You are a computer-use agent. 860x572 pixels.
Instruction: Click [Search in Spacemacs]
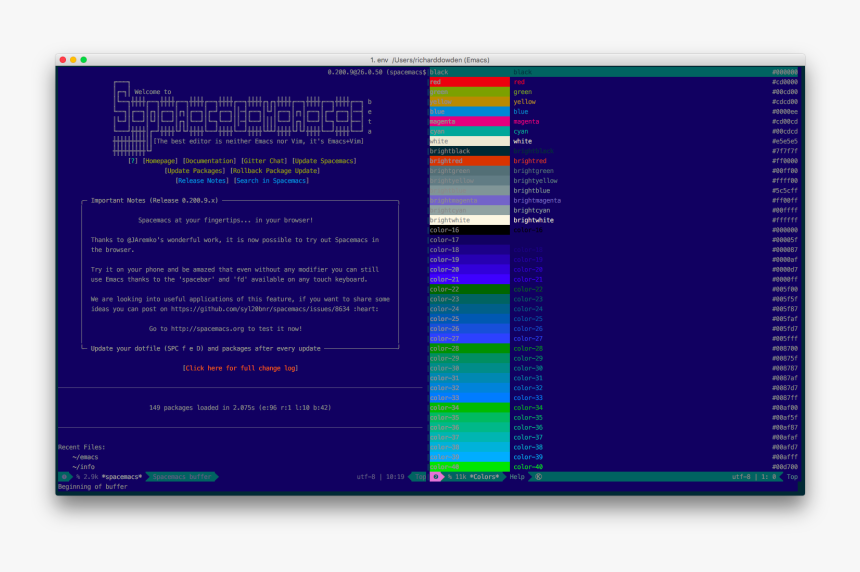(271, 180)
